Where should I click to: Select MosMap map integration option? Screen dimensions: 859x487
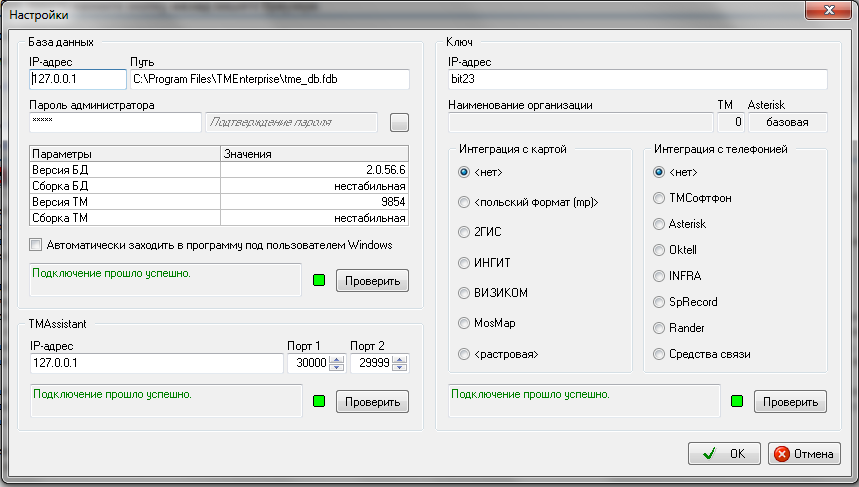[x=464, y=323]
